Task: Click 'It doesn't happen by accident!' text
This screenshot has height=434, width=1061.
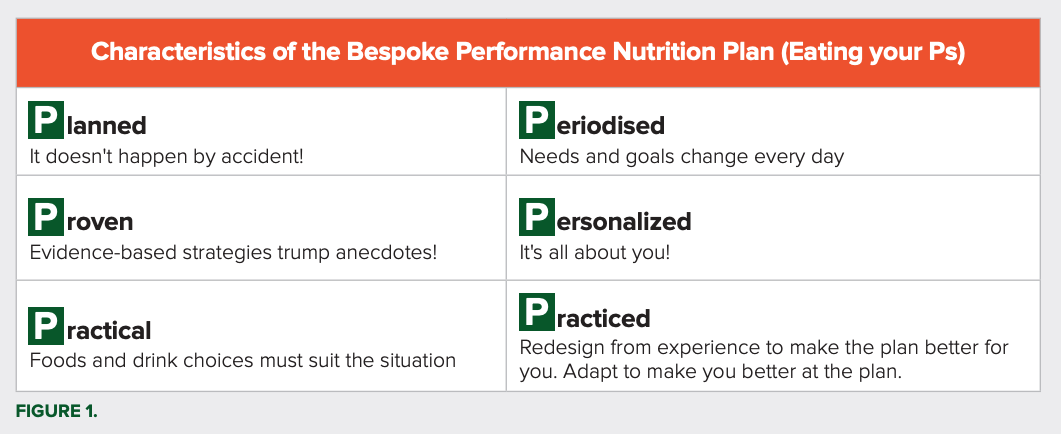Action: pyautogui.click(x=166, y=156)
